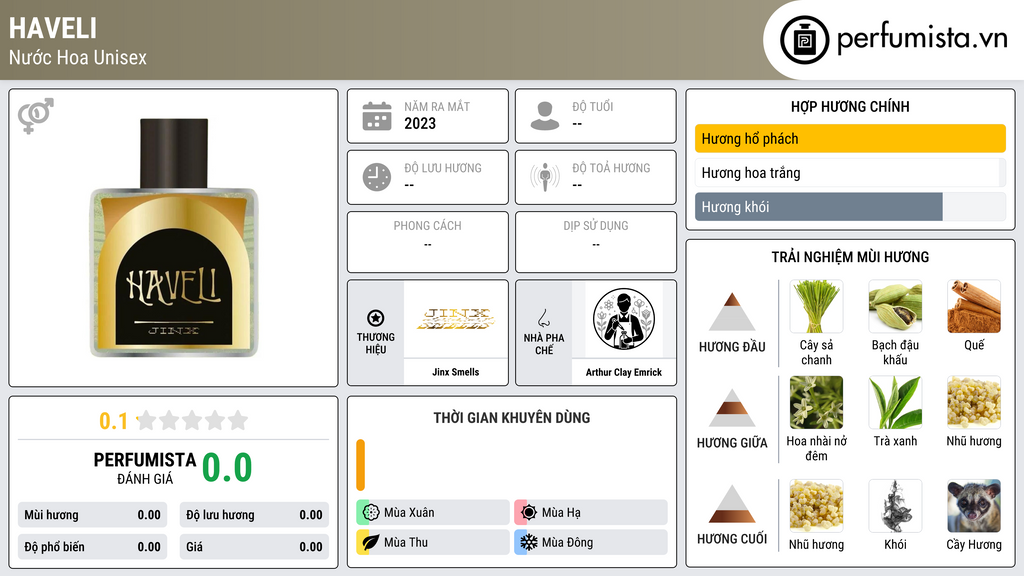
Task: Click the Haveli perfume bottle image
Action: click(174, 238)
